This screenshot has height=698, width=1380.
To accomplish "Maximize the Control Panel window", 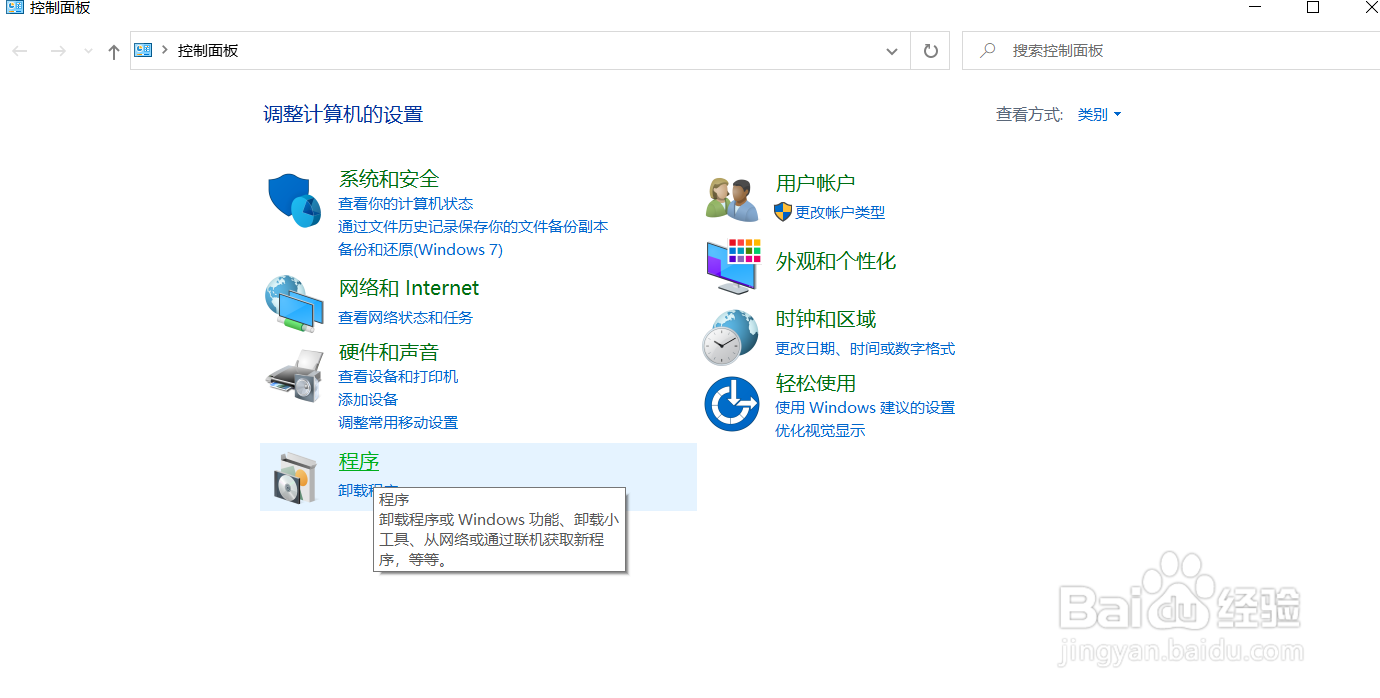I will pos(1313,7).
